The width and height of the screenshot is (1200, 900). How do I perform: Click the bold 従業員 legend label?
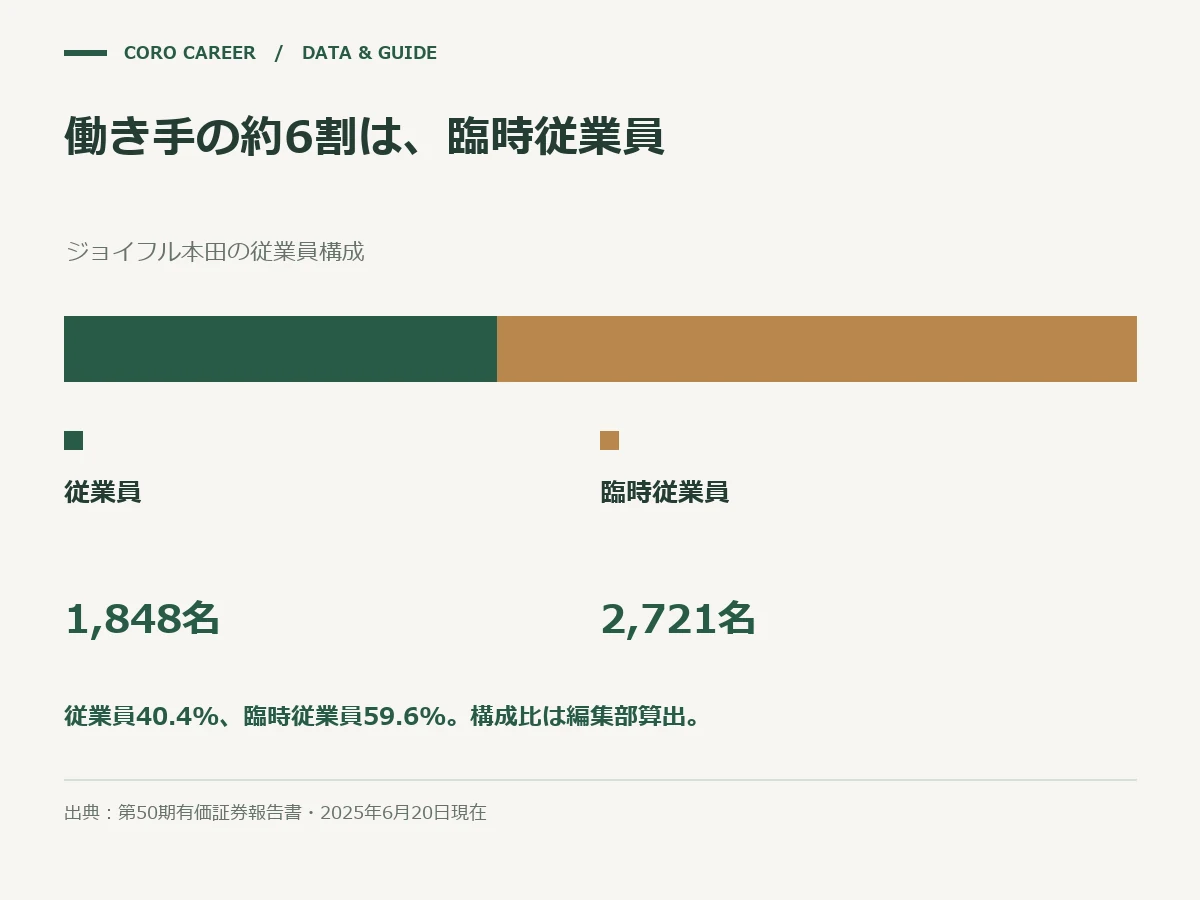pyautogui.click(x=102, y=492)
